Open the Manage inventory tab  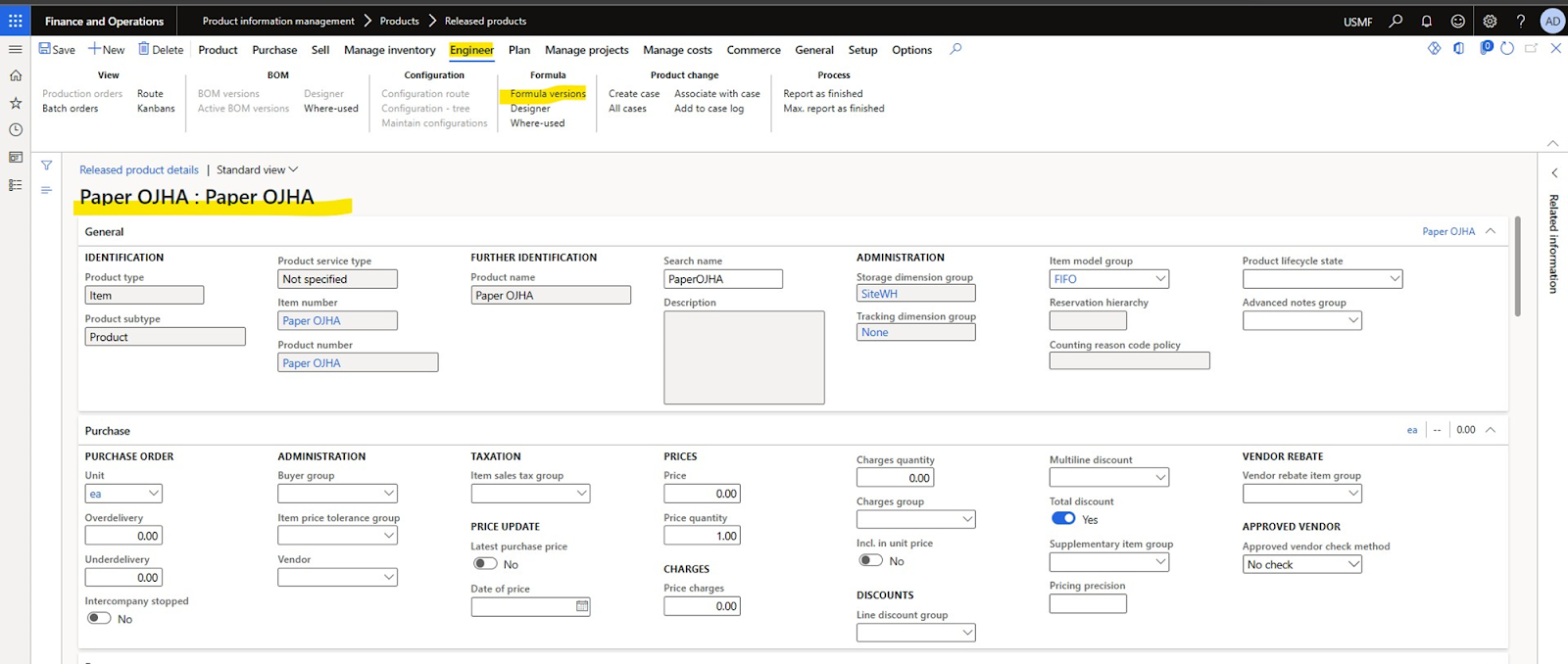(389, 50)
